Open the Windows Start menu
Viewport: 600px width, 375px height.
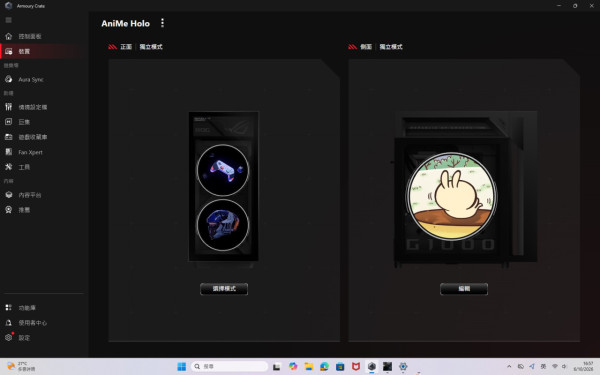[x=182, y=367]
